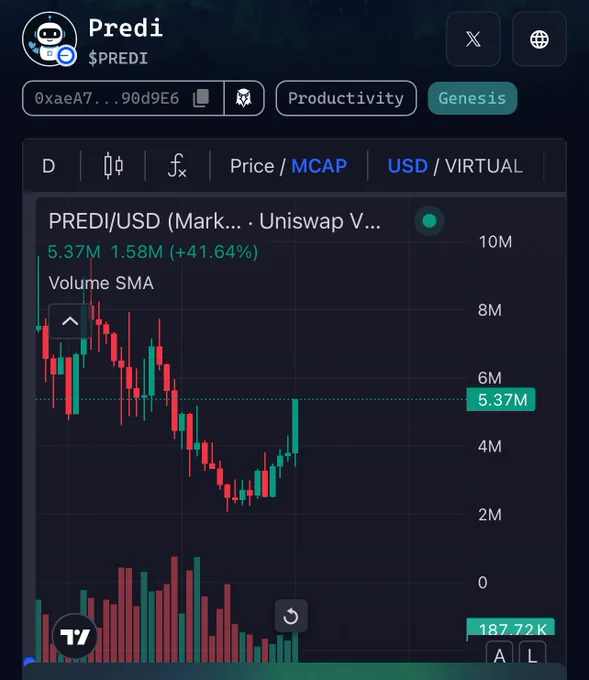Click the 5.37M current price label on axis

501,399
